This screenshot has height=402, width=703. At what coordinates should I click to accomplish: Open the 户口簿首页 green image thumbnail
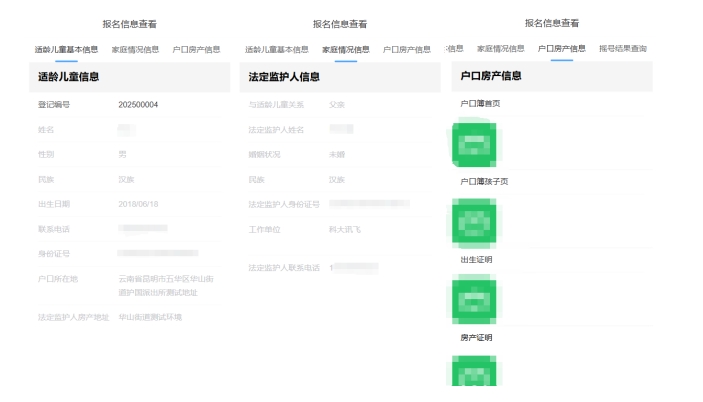pyautogui.click(x=474, y=144)
